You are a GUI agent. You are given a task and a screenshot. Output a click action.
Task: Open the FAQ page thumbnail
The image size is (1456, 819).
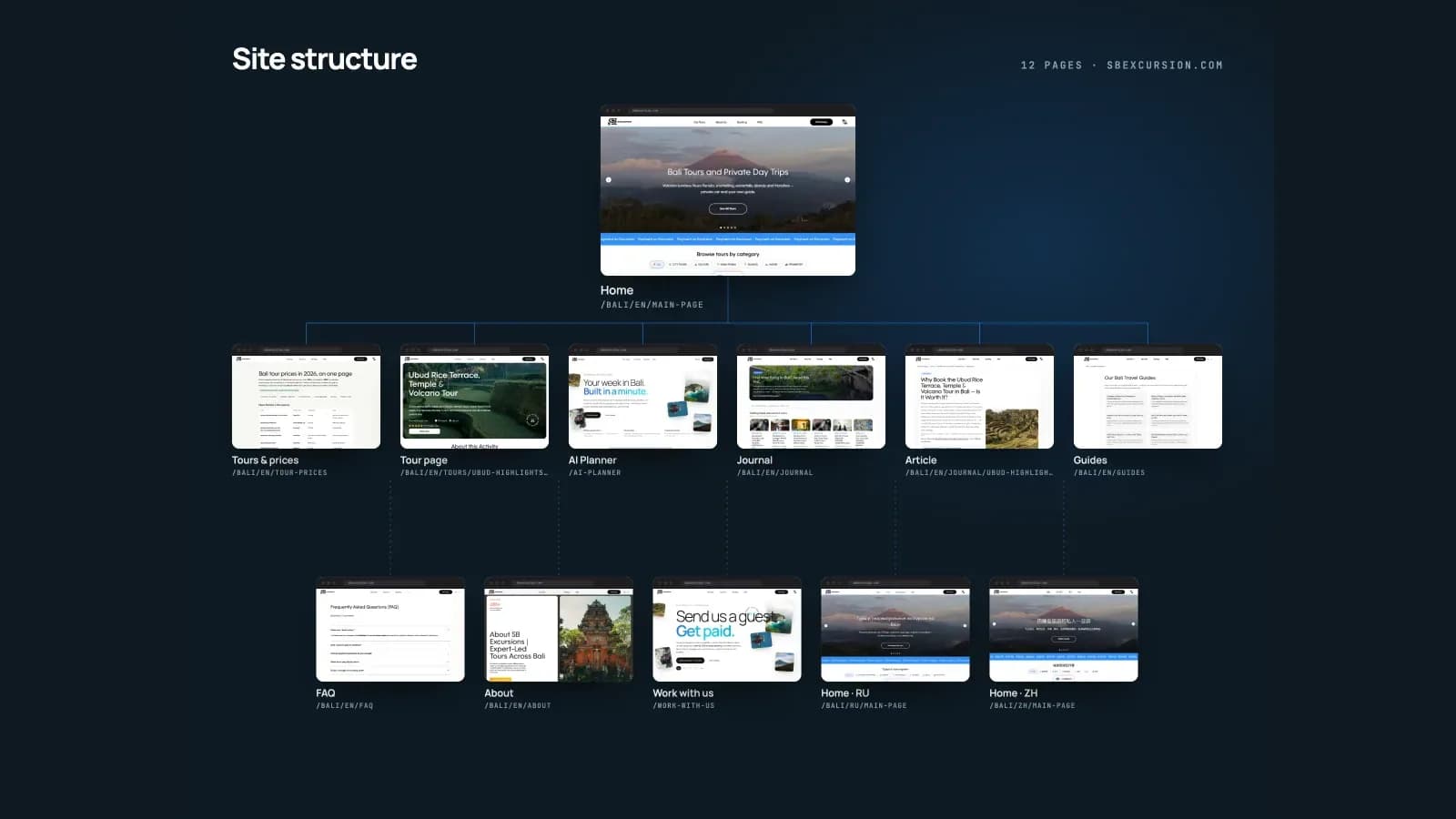pos(390,629)
